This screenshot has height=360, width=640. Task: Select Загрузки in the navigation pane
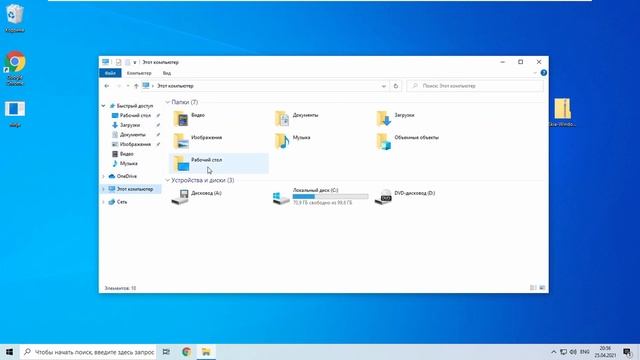126,125
